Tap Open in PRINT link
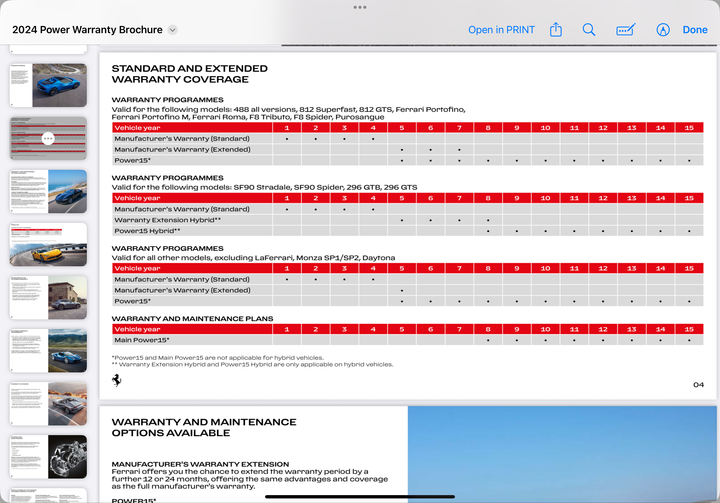 coord(501,30)
